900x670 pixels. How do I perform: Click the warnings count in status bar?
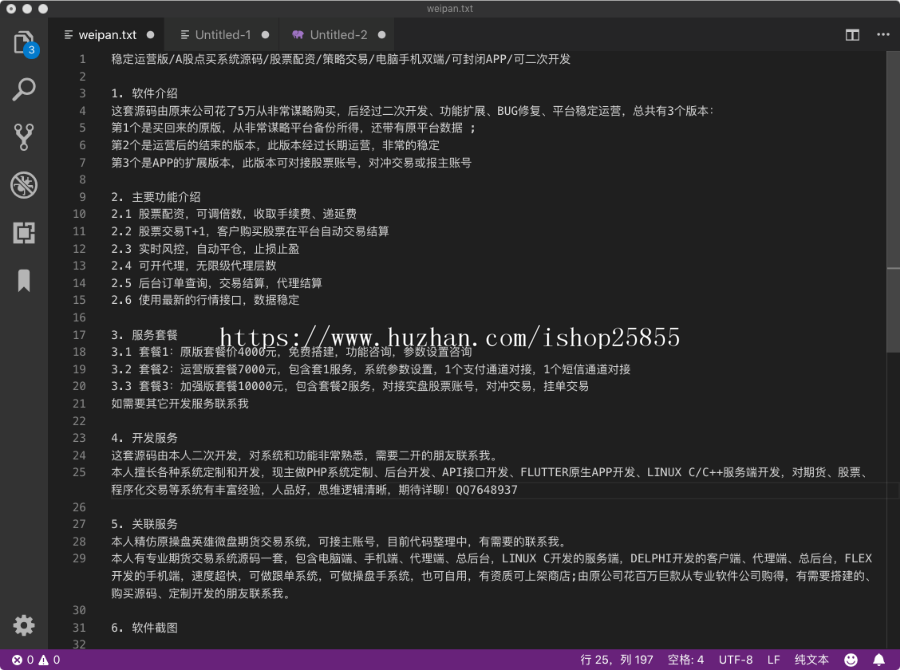click(x=49, y=660)
